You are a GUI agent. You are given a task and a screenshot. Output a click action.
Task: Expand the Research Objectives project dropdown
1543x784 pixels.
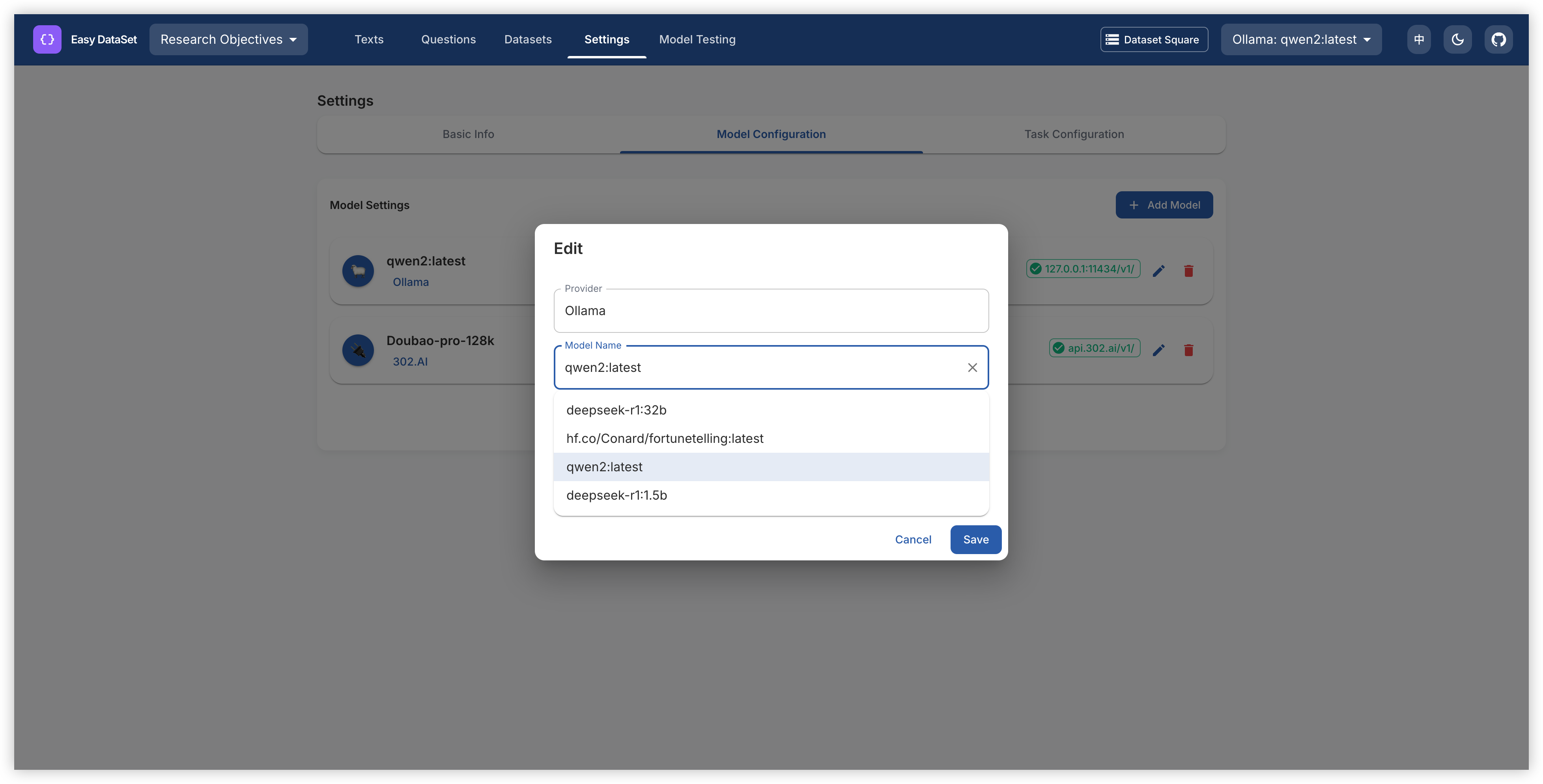click(x=228, y=39)
